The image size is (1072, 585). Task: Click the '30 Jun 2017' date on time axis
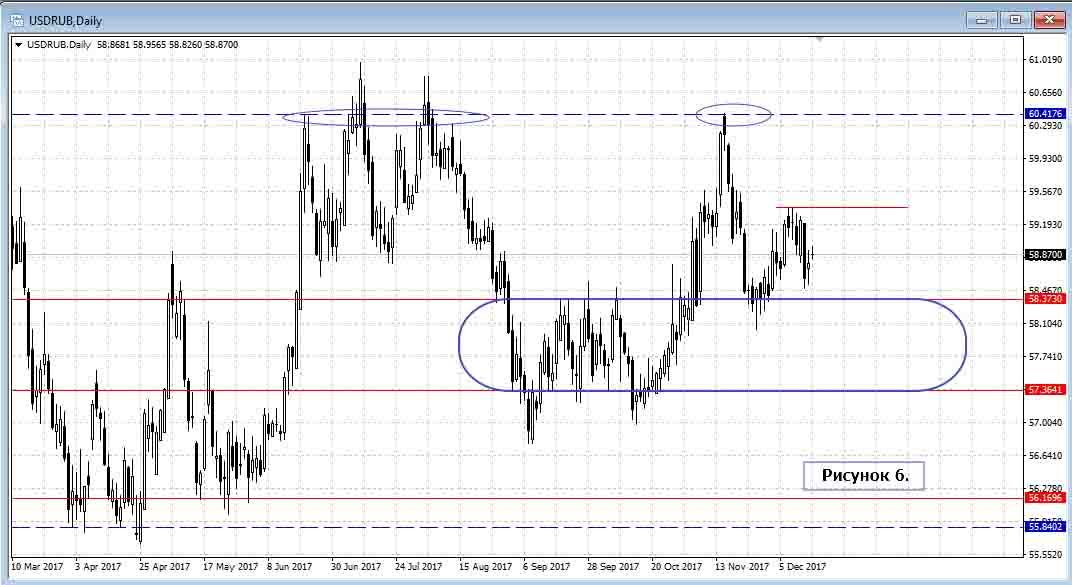[x=356, y=567]
